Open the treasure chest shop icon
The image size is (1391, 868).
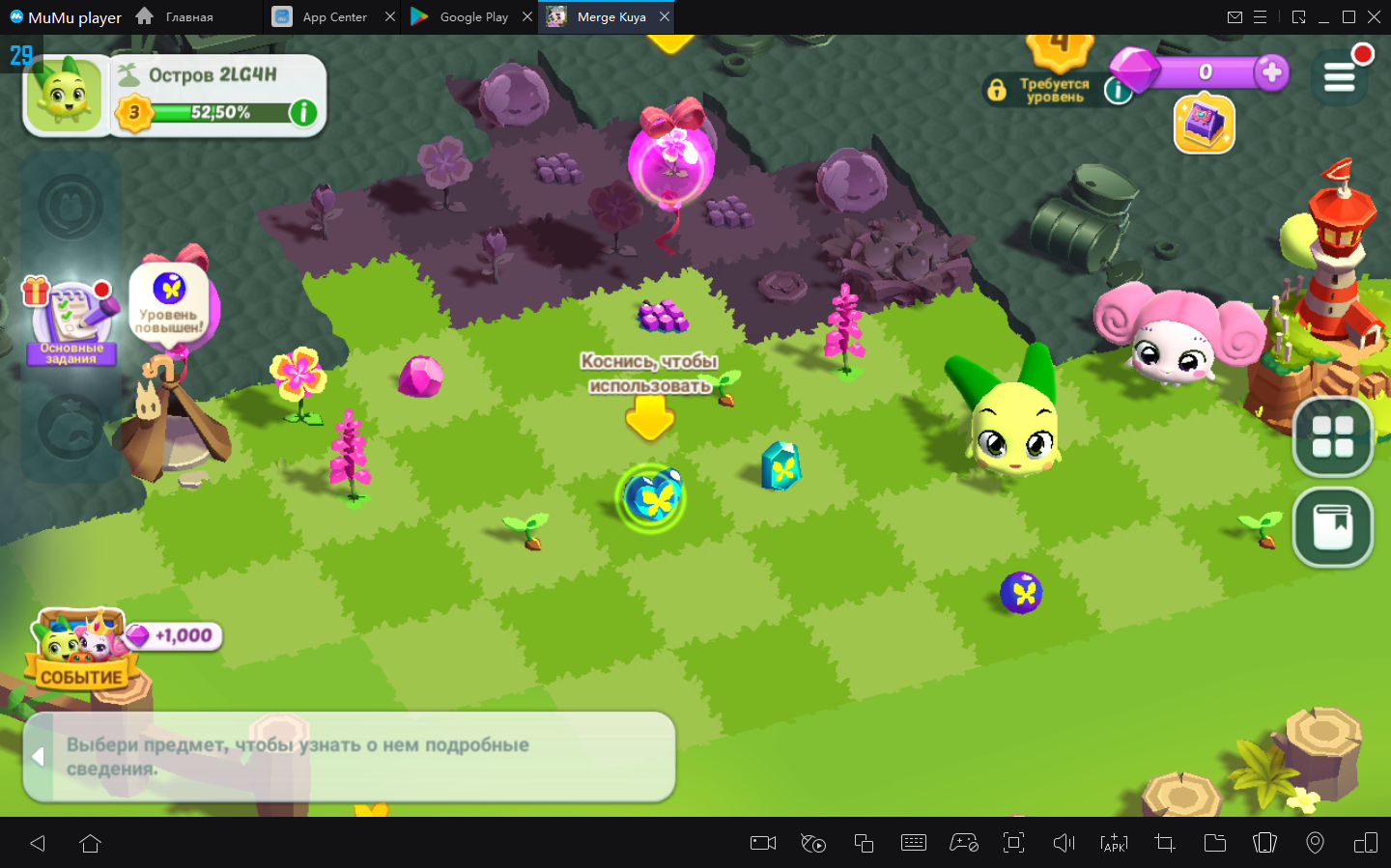pyautogui.click(x=1204, y=125)
